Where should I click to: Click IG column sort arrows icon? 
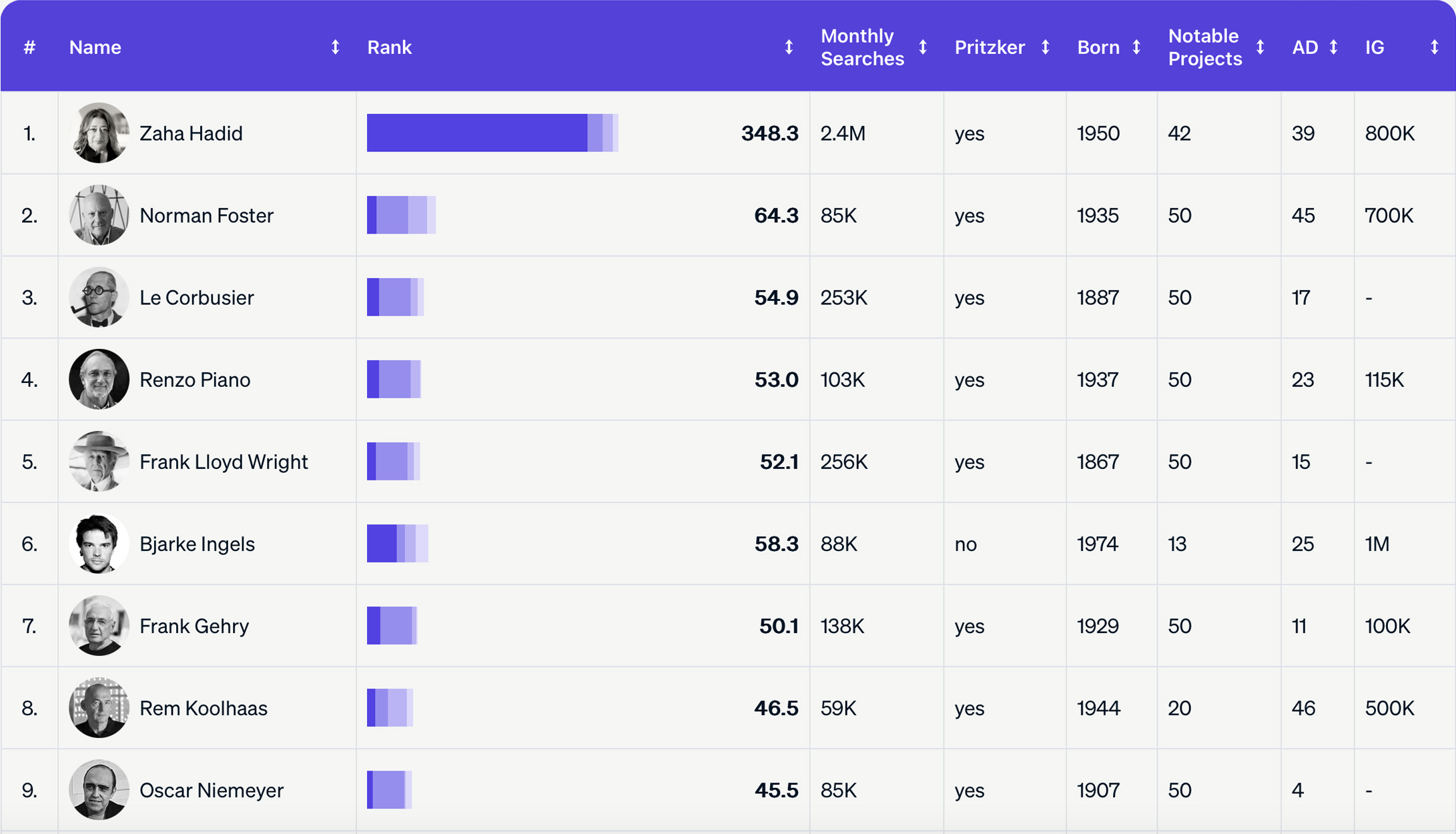point(1434,47)
